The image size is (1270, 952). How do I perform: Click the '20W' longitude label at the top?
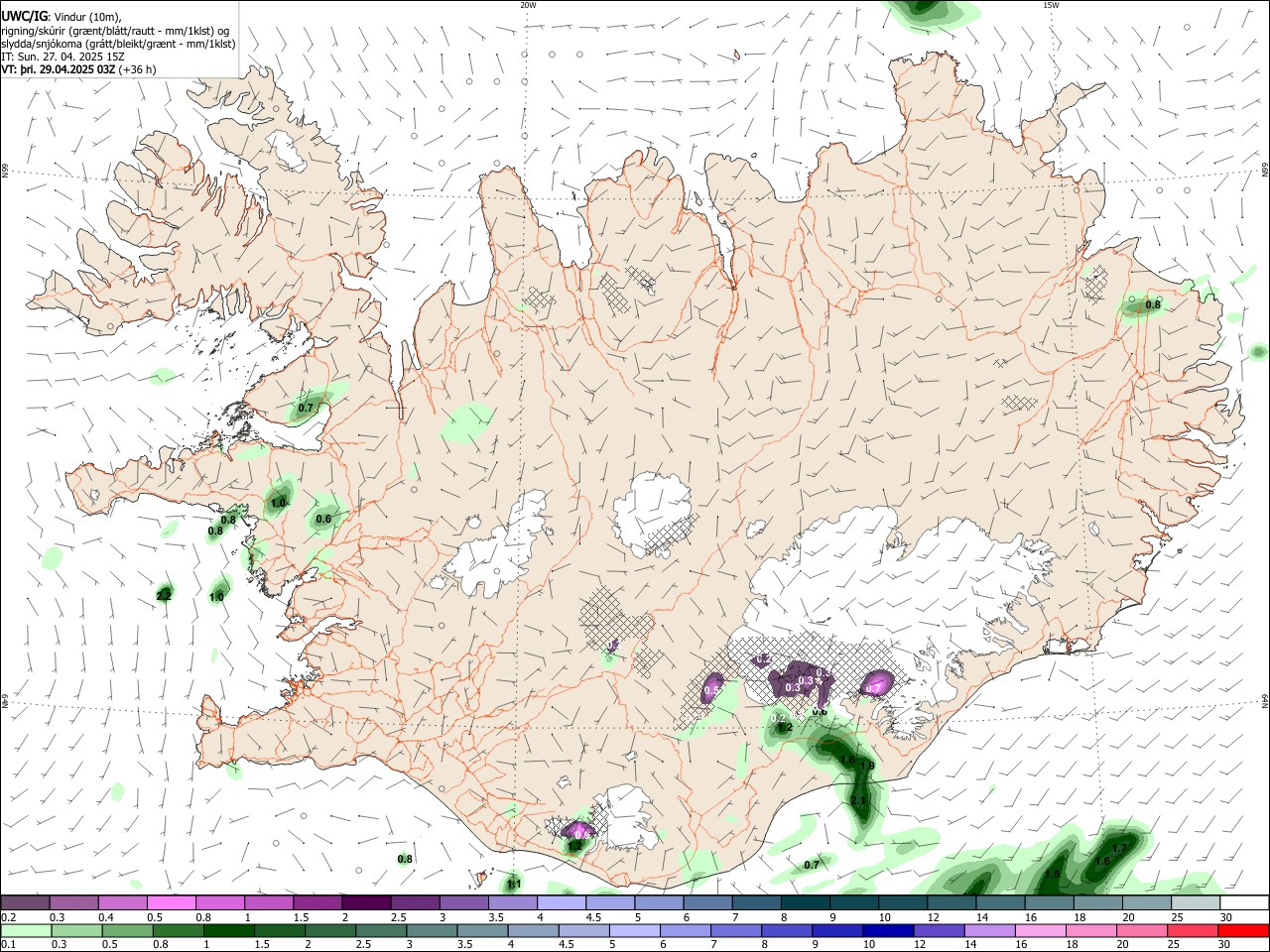coord(528,5)
